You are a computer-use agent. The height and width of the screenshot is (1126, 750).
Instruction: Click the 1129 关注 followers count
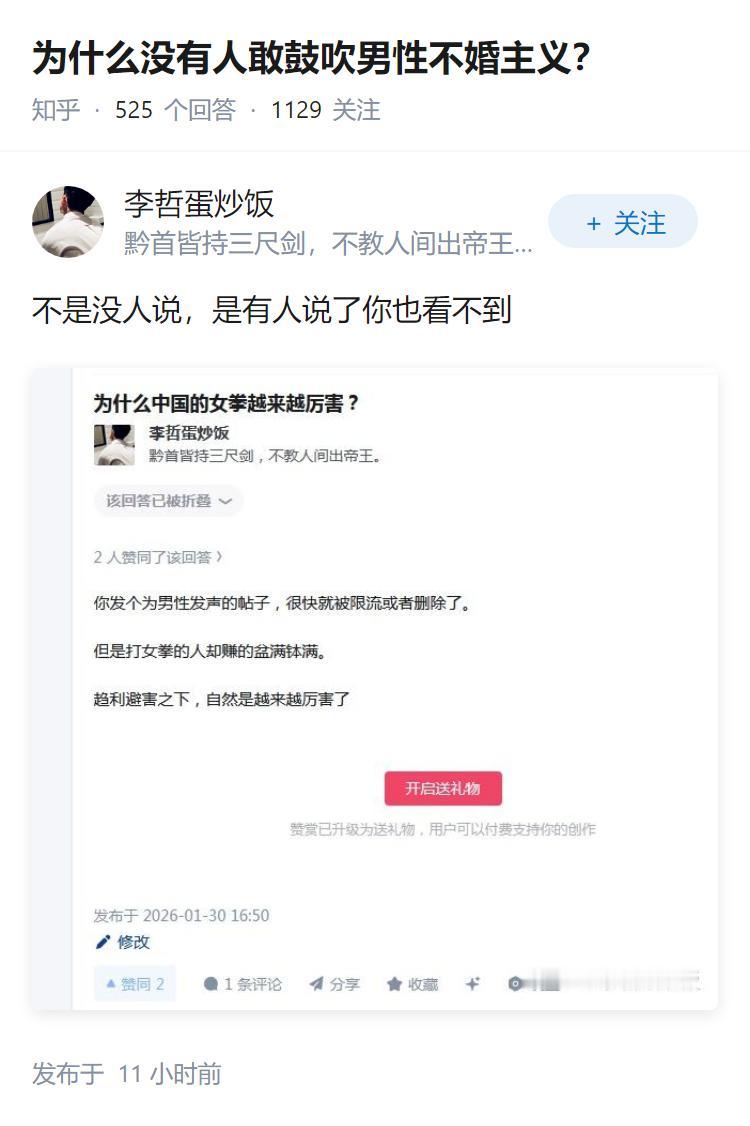click(325, 110)
